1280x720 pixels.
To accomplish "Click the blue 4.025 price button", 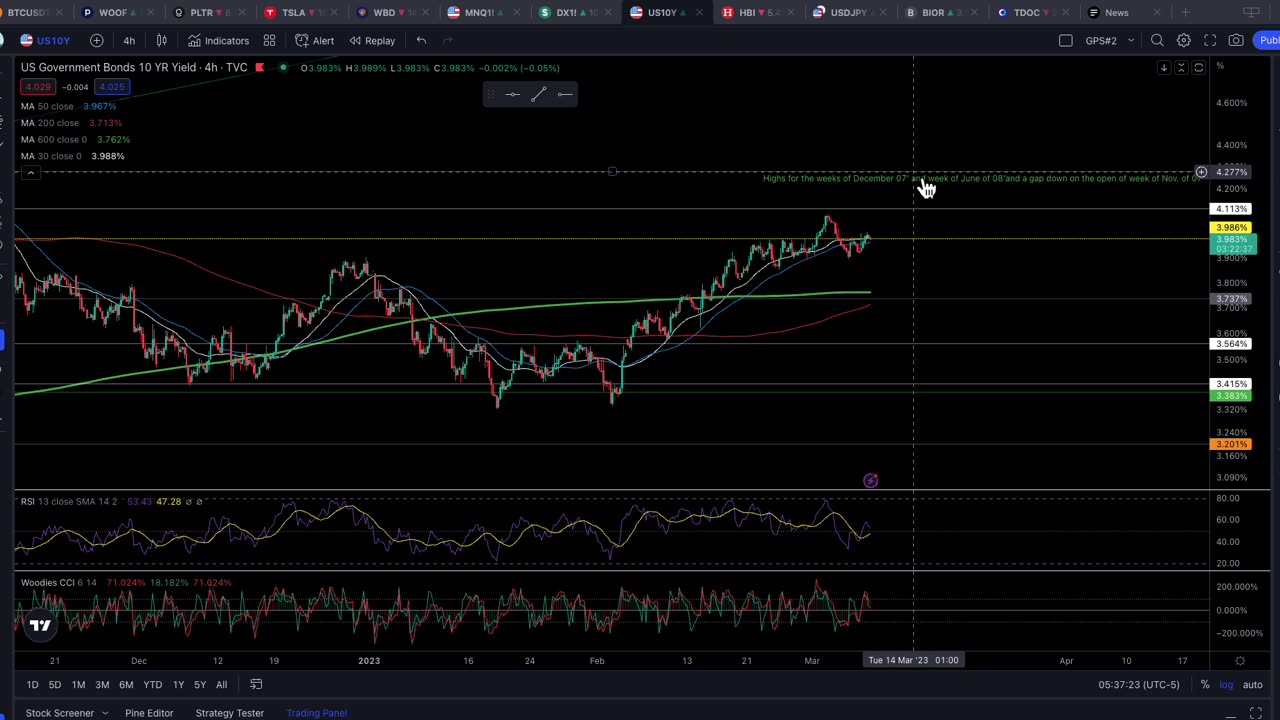I will pyautogui.click(x=111, y=87).
